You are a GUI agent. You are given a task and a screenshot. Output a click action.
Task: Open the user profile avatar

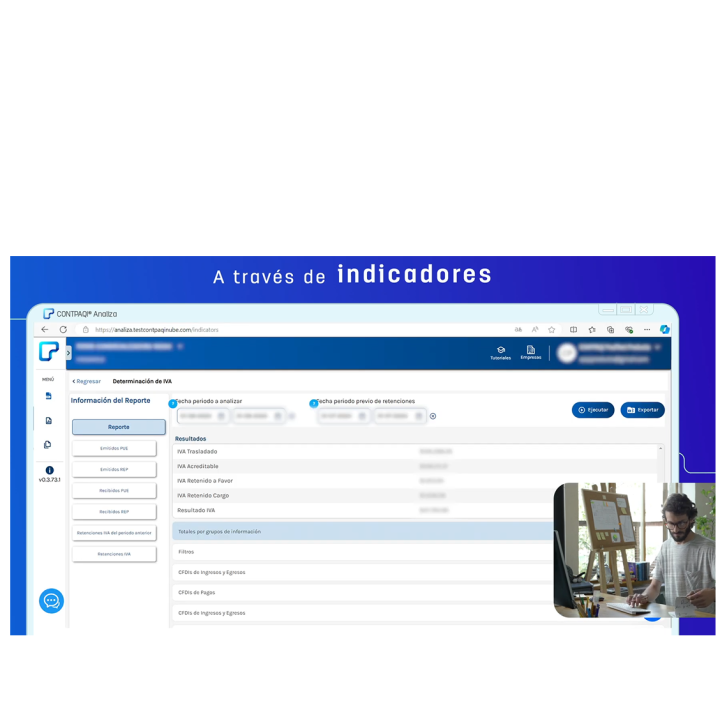click(567, 353)
